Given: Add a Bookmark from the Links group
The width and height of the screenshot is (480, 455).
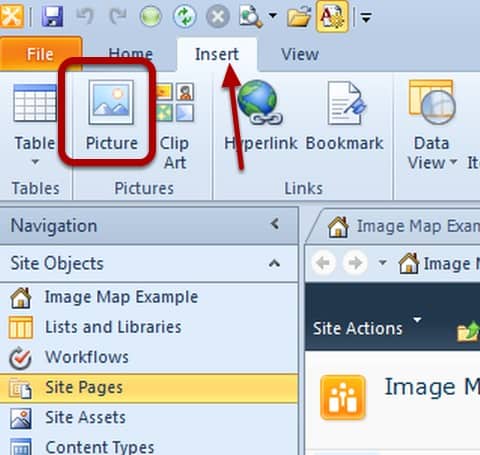Looking at the screenshot, I should (345, 115).
